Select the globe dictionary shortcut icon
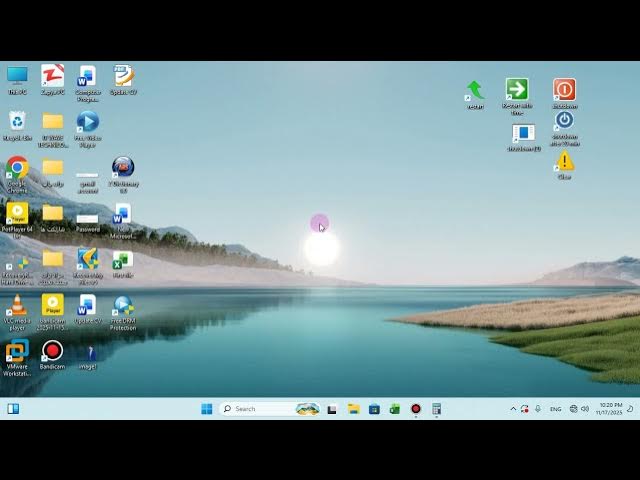 click(x=123, y=175)
